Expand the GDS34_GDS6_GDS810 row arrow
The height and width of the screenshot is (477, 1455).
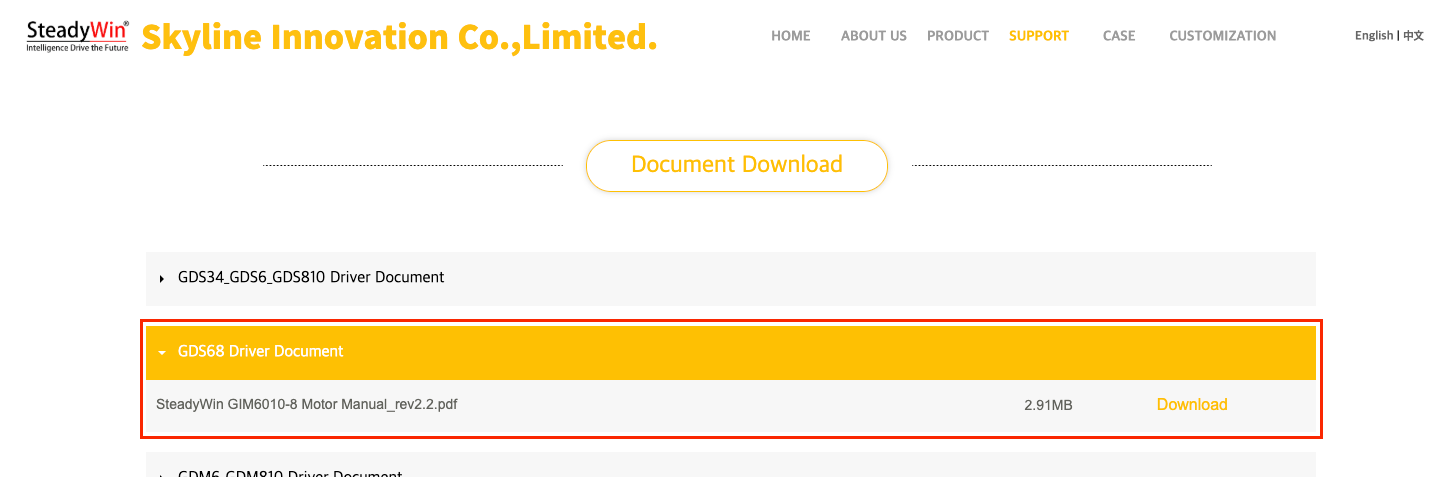point(162,278)
